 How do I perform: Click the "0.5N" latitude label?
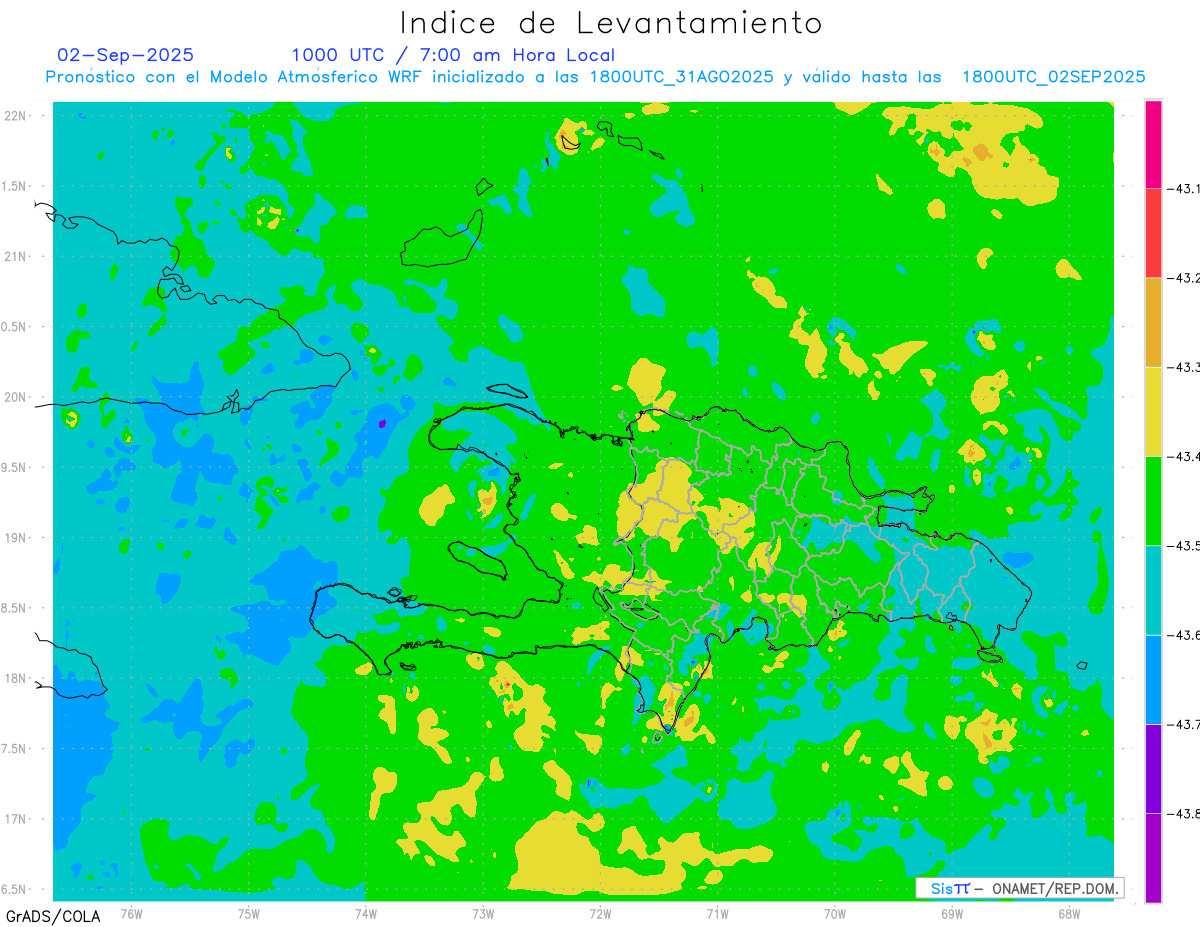coord(14,327)
